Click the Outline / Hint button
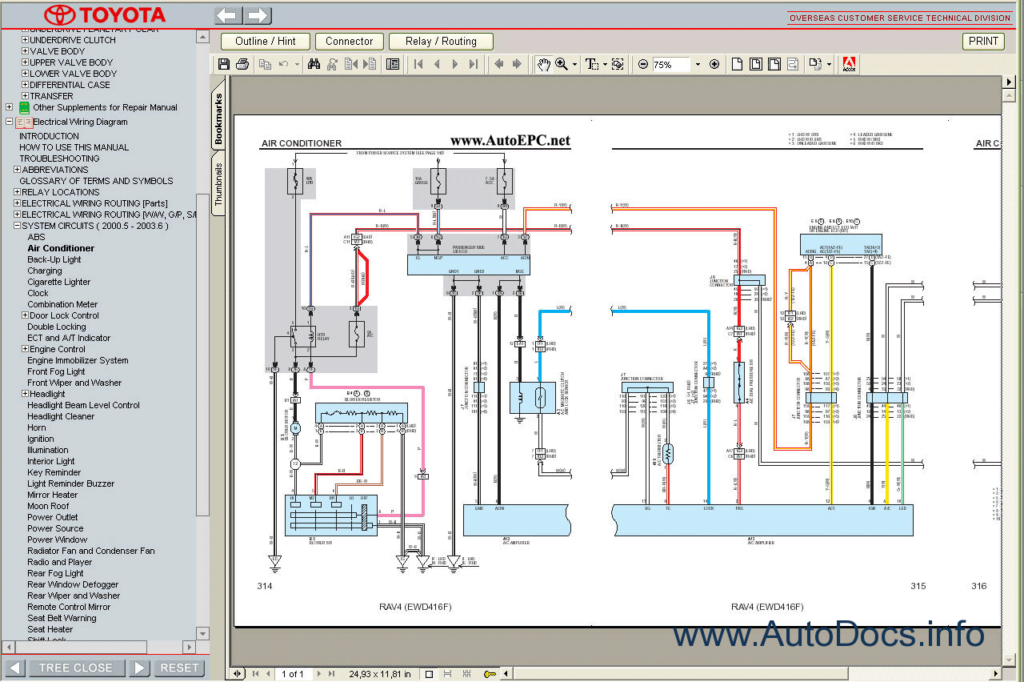This screenshot has height=682, width=1024. 265,41
